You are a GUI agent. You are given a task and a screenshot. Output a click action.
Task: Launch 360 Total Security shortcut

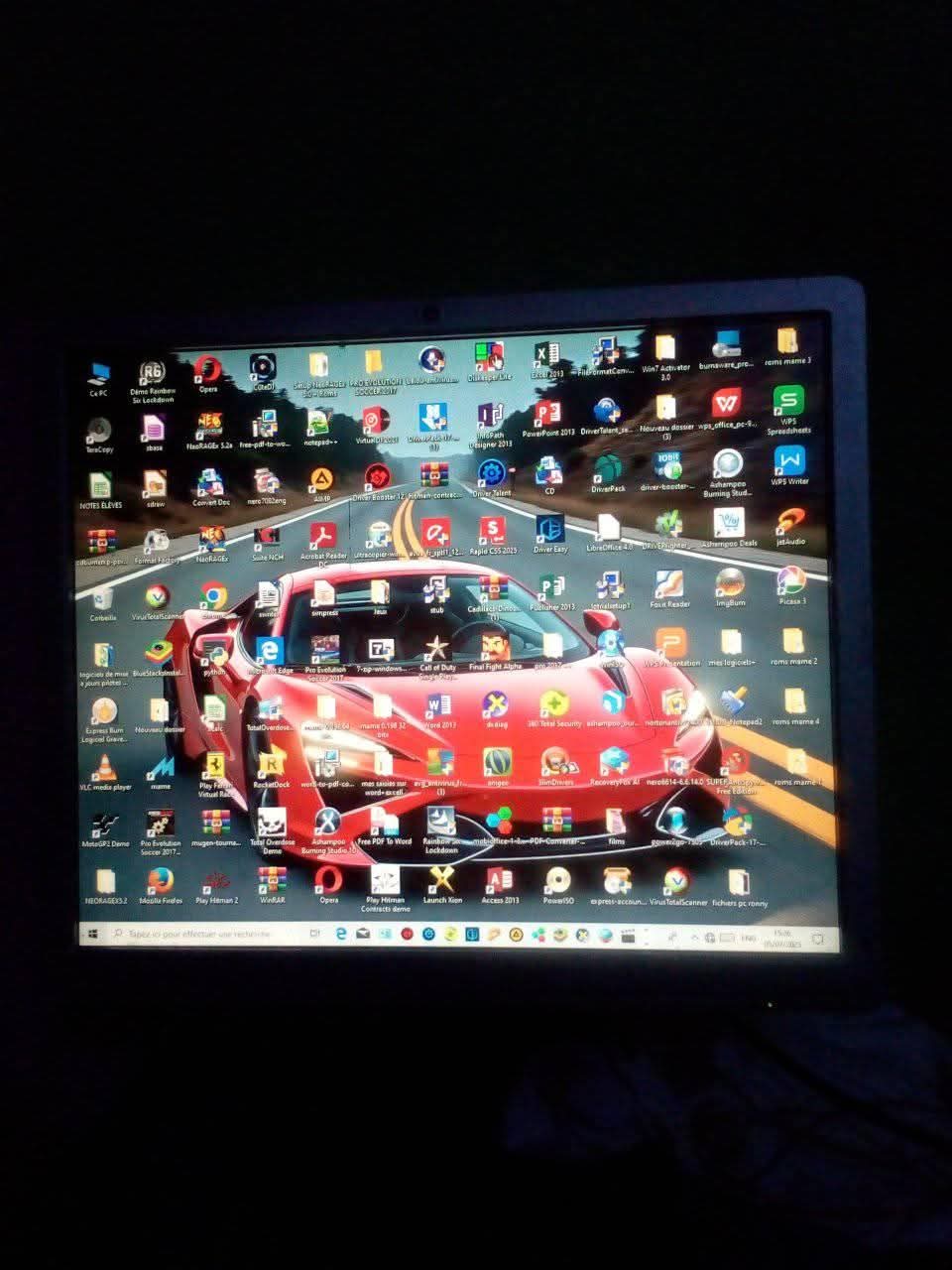[x=554, y=705]
